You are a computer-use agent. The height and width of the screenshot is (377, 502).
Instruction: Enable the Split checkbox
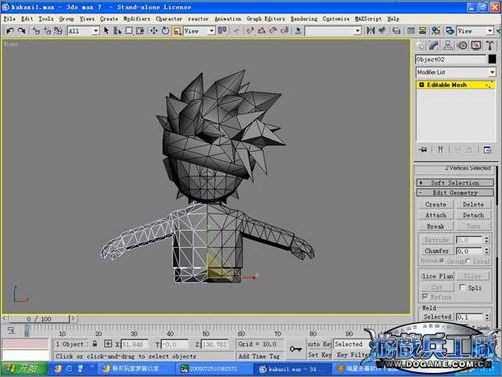tap(462, 287)
